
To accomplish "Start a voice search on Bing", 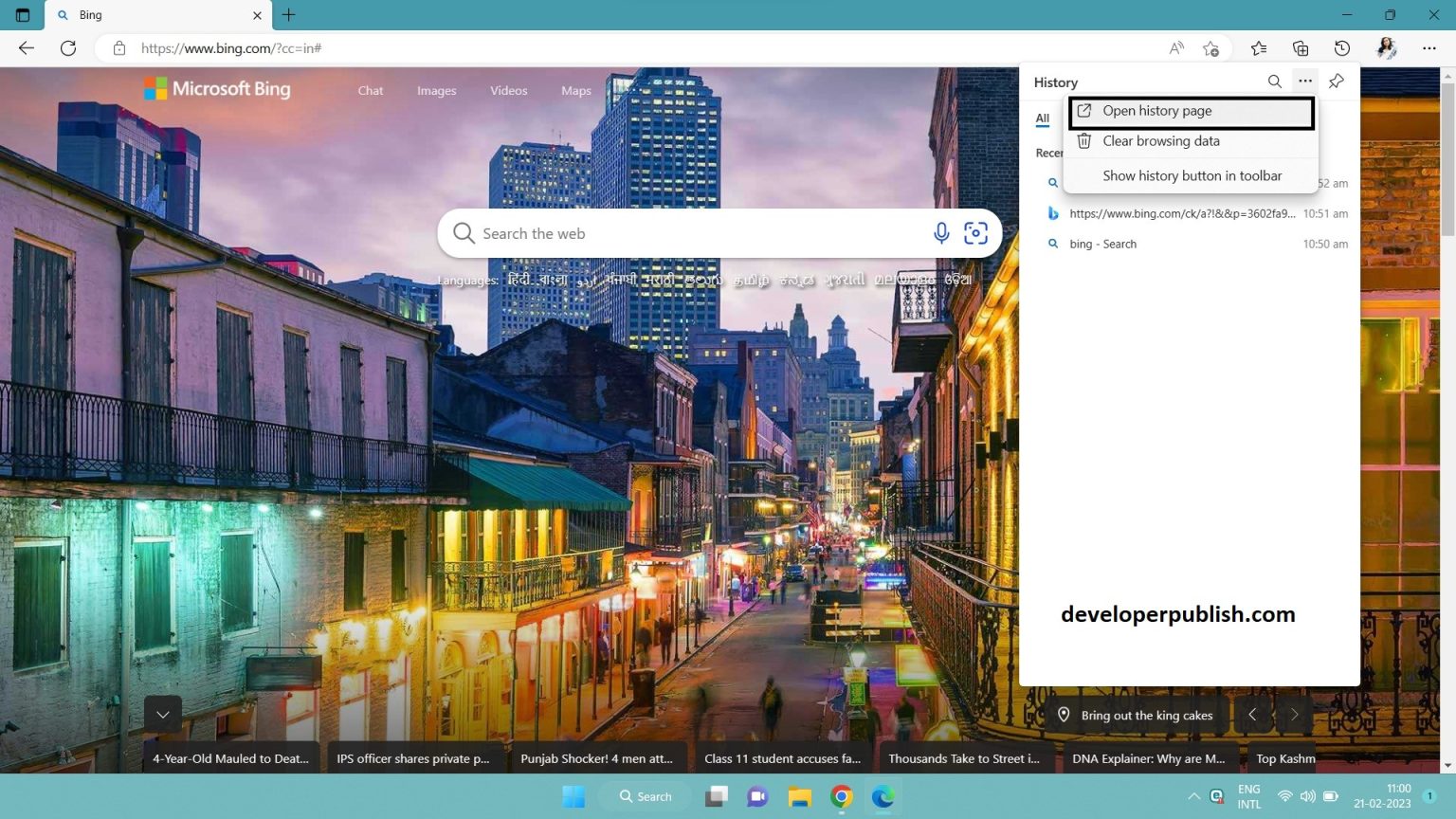I will (x=941, y=232).
